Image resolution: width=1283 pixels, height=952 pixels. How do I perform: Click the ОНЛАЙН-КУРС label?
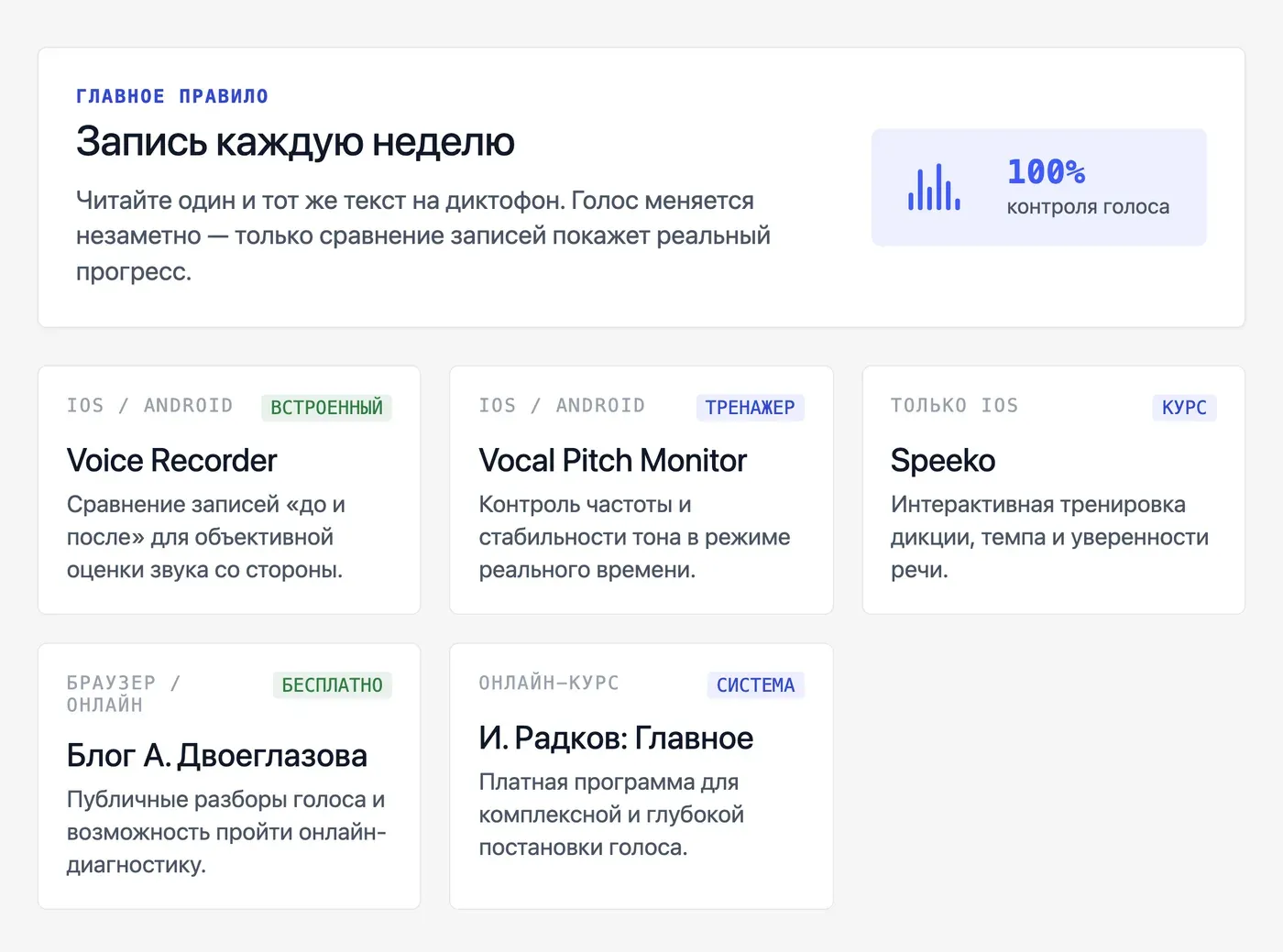tap(549, 684)
